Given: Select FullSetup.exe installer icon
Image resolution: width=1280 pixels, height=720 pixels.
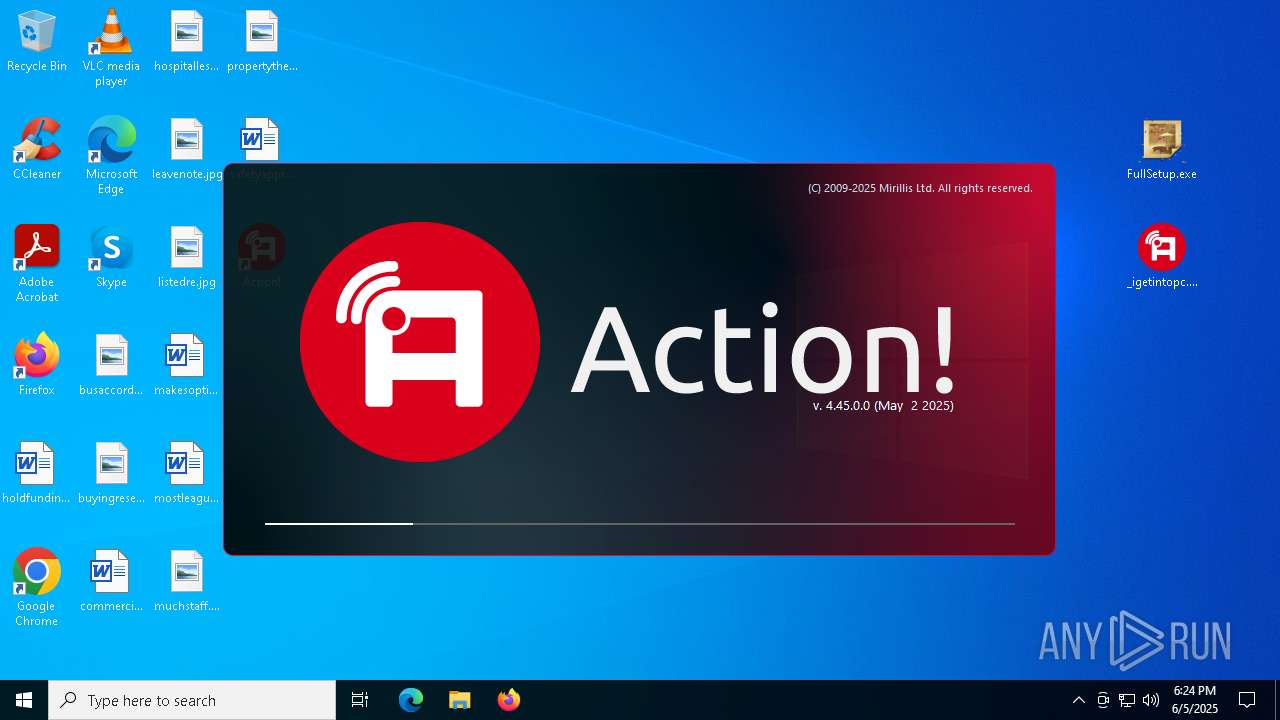Looking at the screenshot, I should [x=1162, y=149].
